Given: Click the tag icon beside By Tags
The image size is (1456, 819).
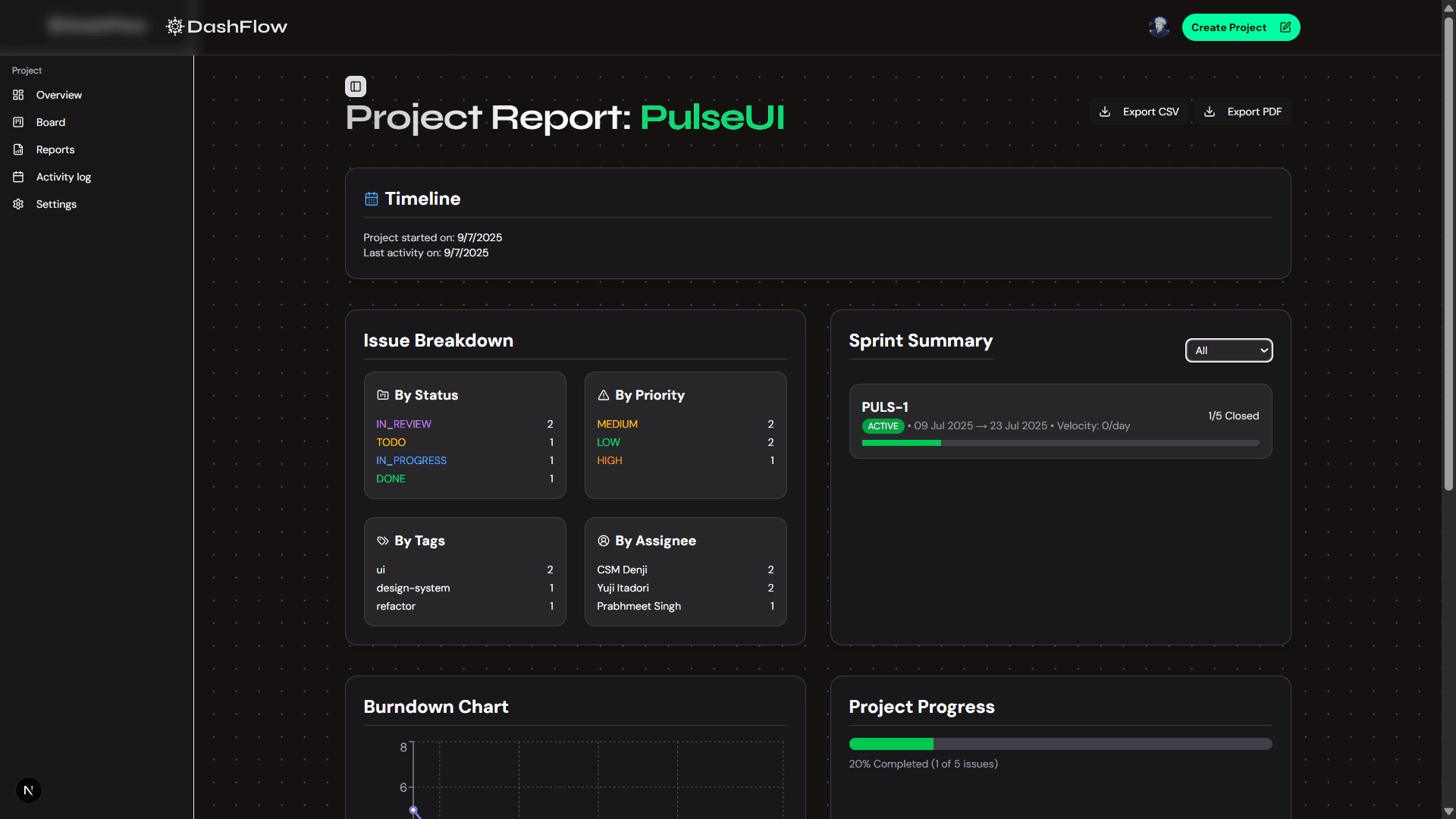Looking at the screenshot, I should tap(382, 541).
